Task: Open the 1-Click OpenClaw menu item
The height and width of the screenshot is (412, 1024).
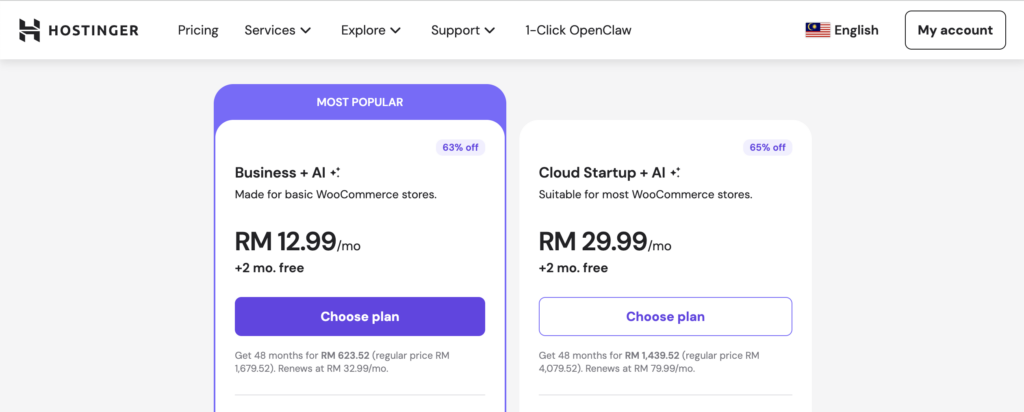Action: point(578,30)
